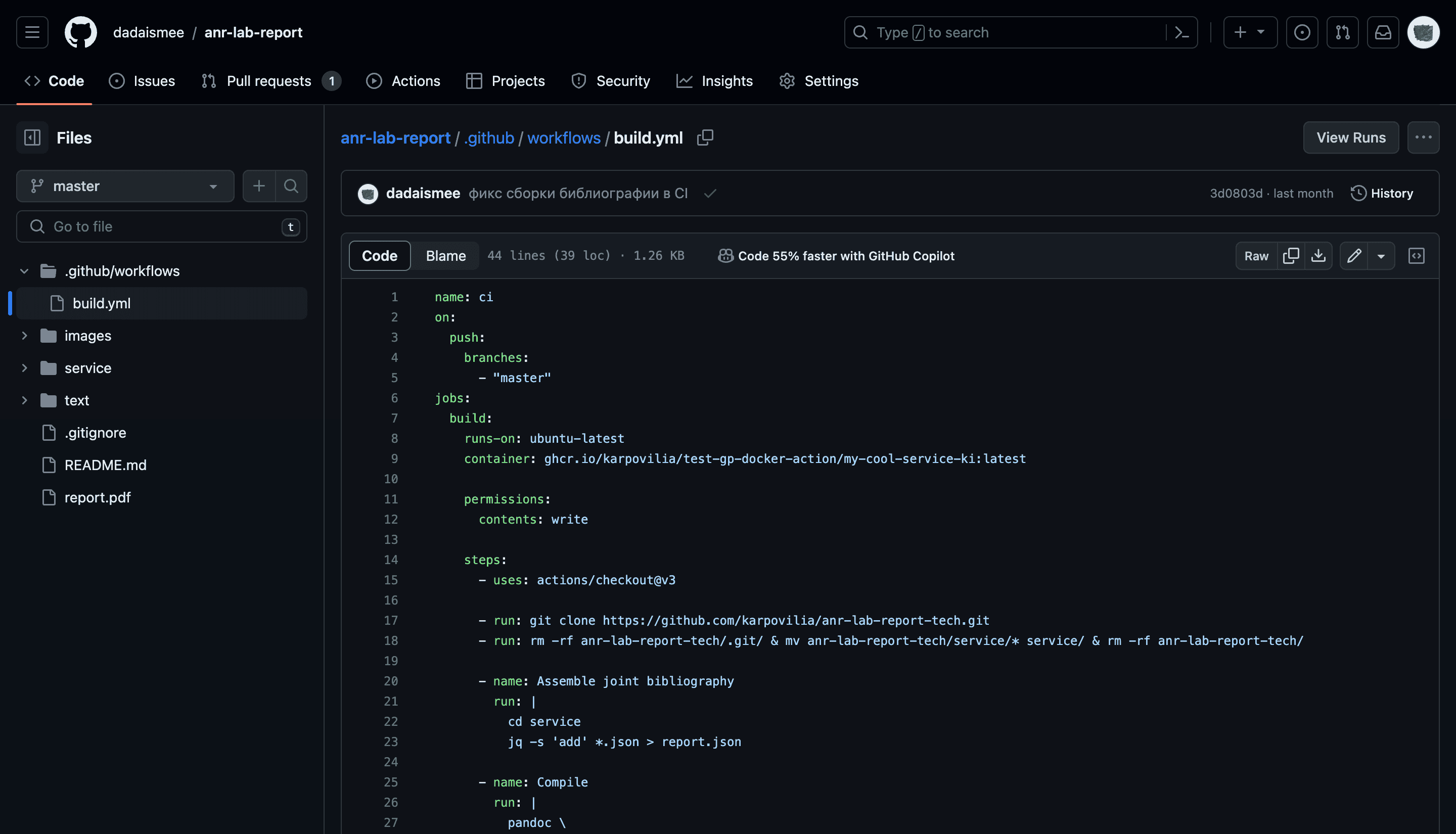Toggle the global navigation hamburger menu

(x=32, y=33)
